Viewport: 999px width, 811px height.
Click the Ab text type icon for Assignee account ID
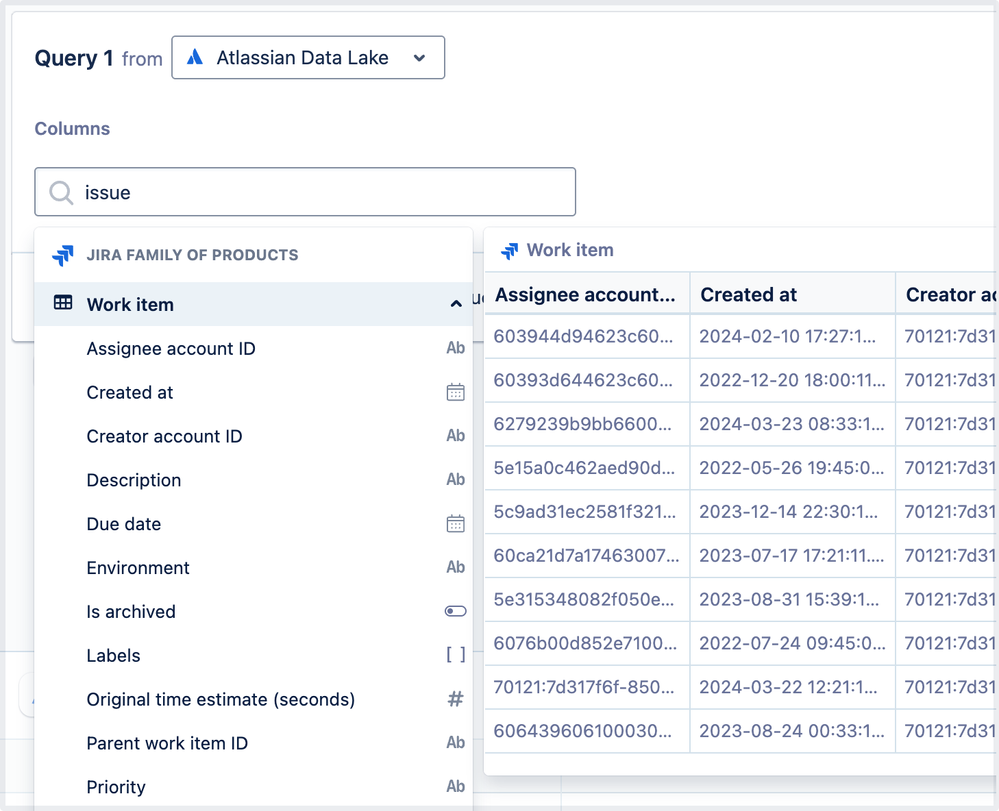(456, 348)
